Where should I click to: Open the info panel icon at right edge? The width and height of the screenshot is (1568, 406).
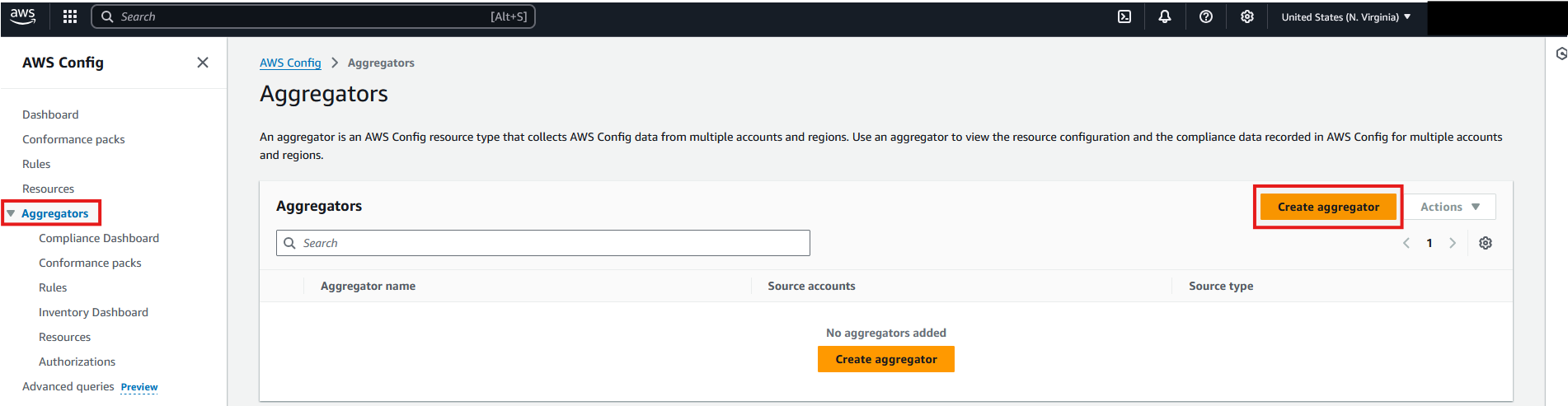coord(1561,54)
